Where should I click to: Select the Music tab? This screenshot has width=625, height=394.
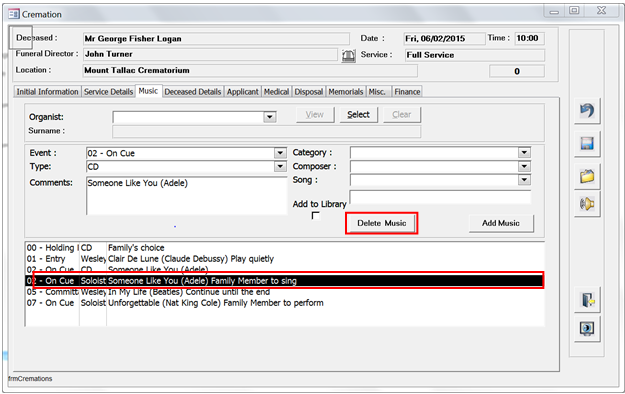click(x=148, y=91)
